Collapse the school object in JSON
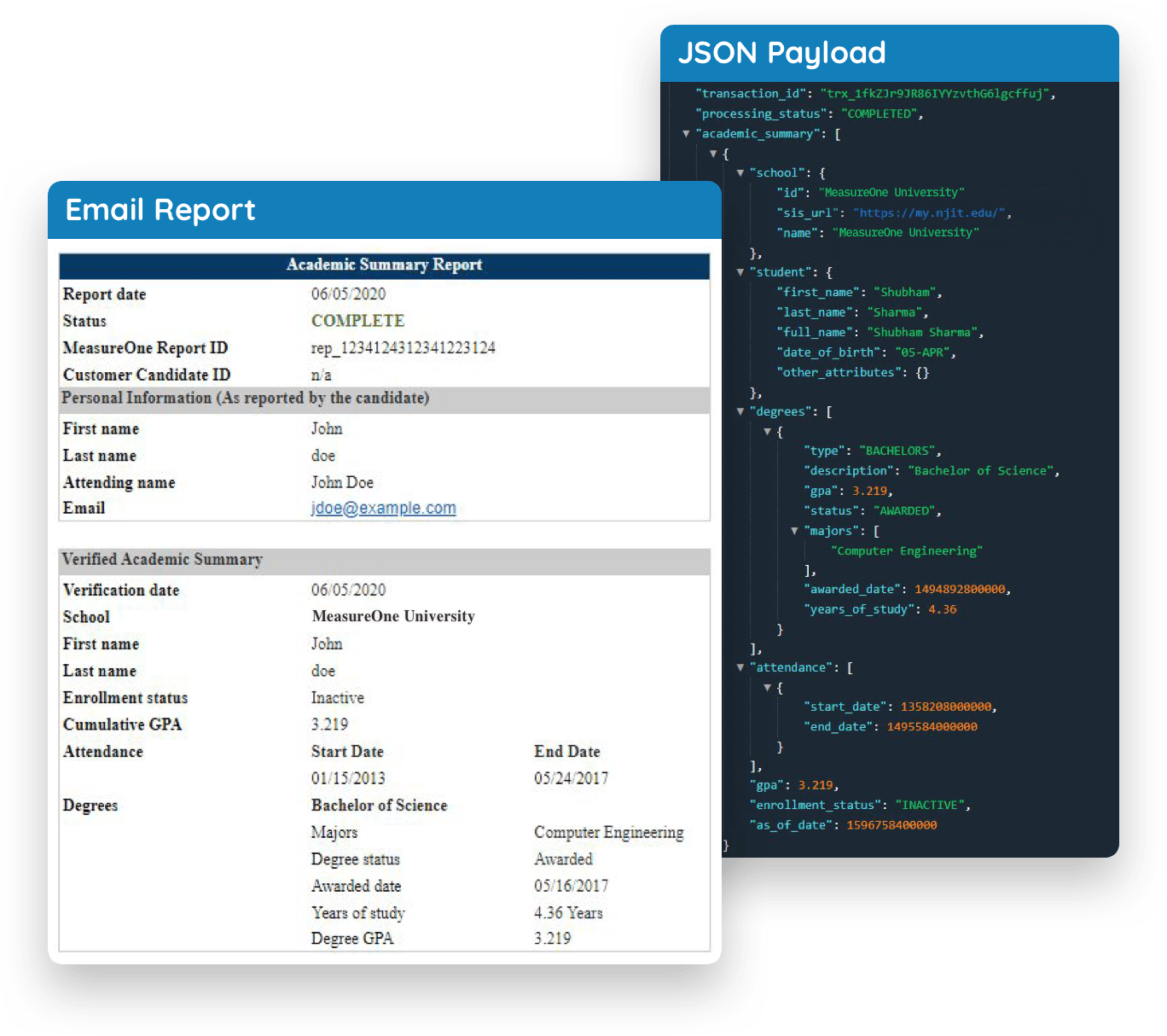 coord(740,172)
